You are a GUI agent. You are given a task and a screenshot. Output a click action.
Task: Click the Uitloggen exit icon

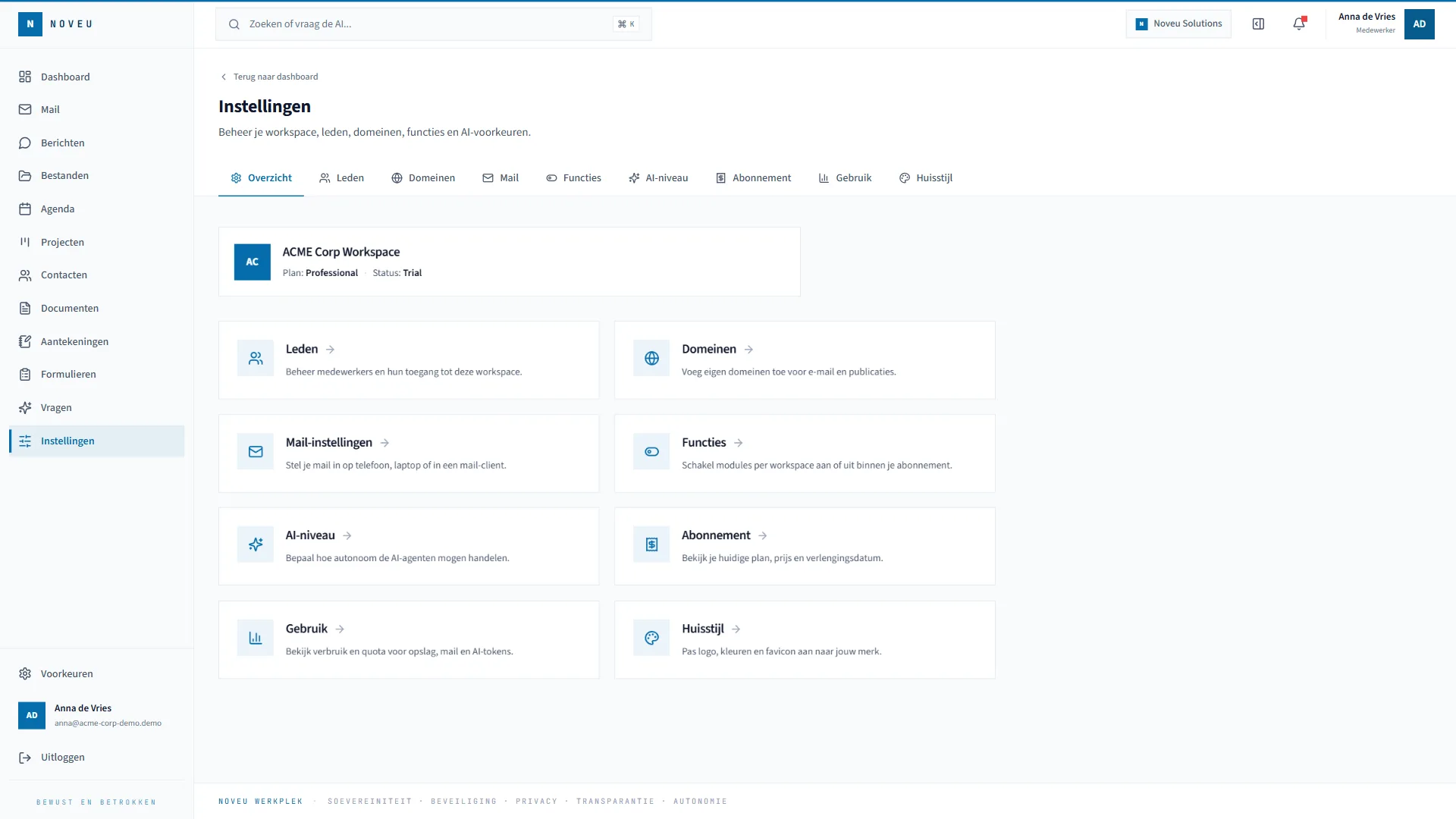(x=25, y=757)
